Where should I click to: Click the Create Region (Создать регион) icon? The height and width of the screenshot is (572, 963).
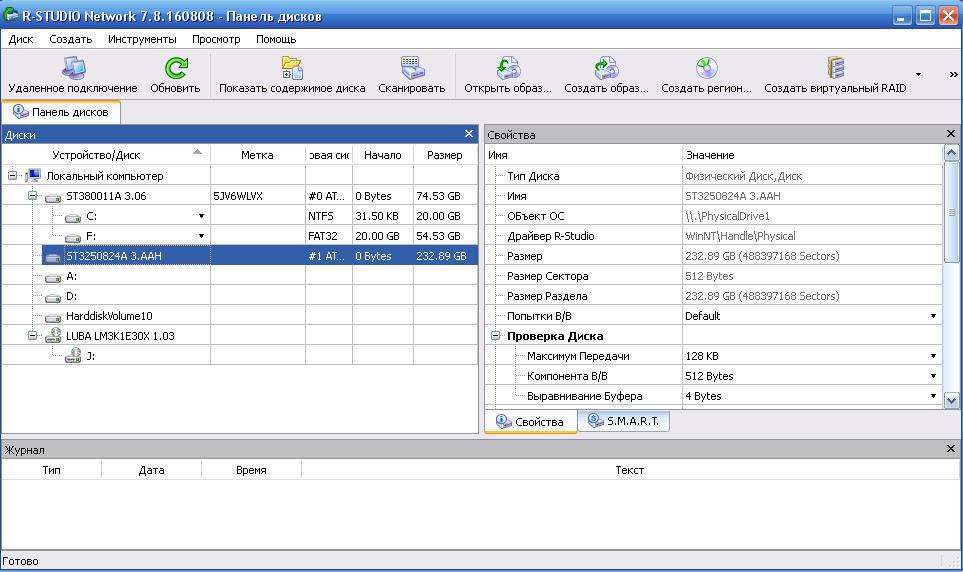pos(706,68)
